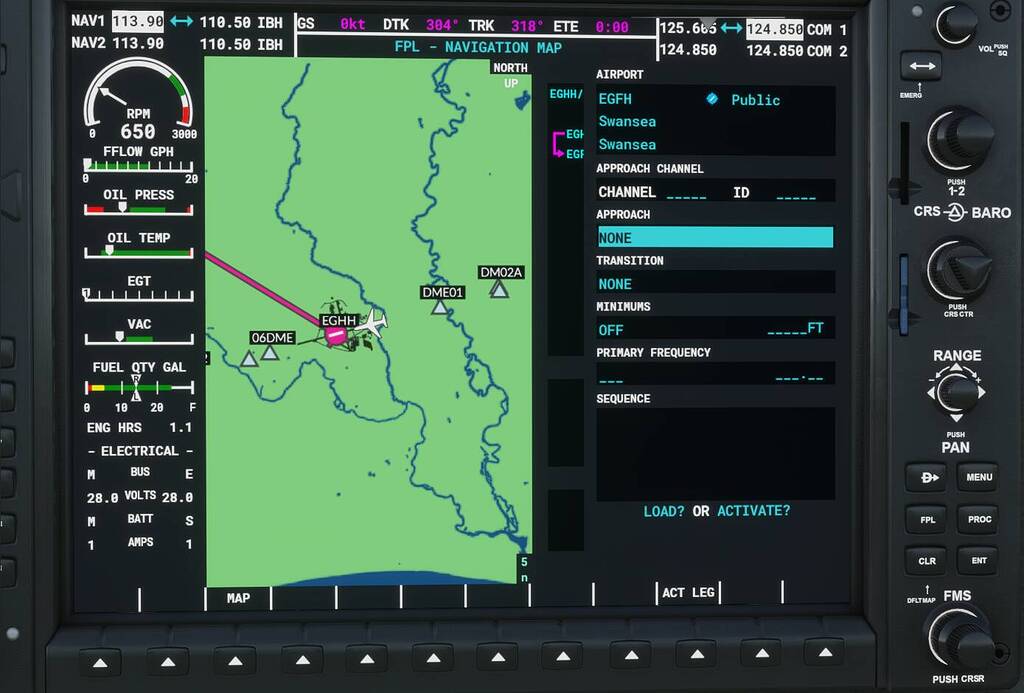
Task: Click the blue airport icon beside EGFH
Action: click(x=710, y=99)
